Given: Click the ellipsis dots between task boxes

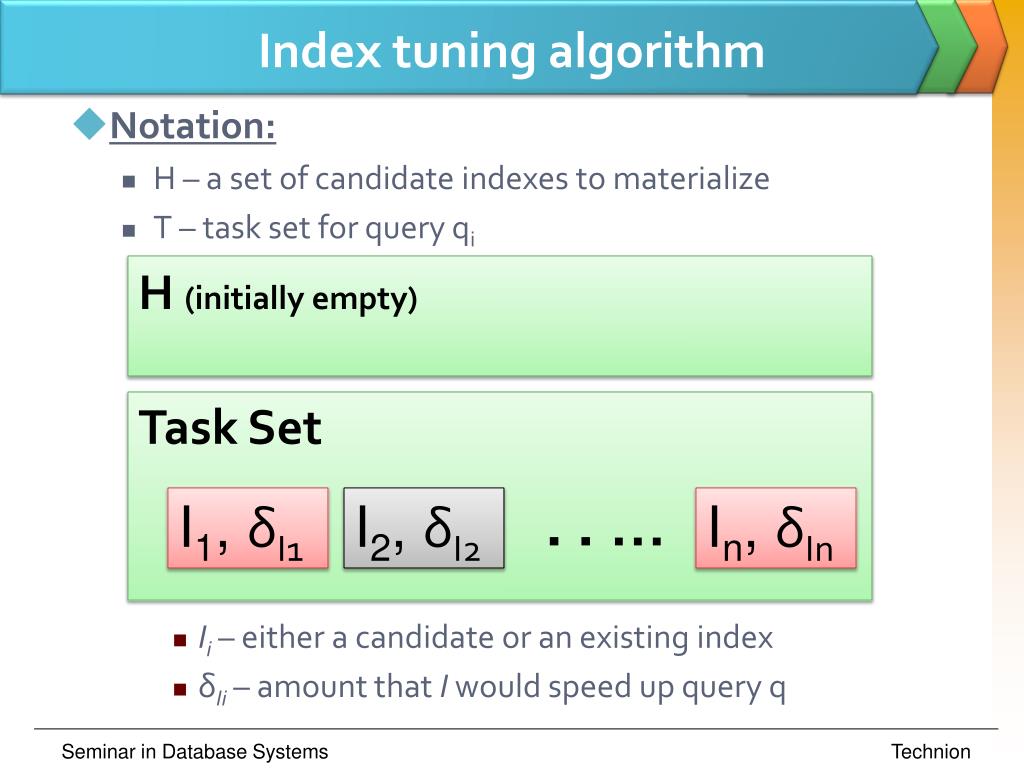Looking at the screenshot, I should pos(605,540).
